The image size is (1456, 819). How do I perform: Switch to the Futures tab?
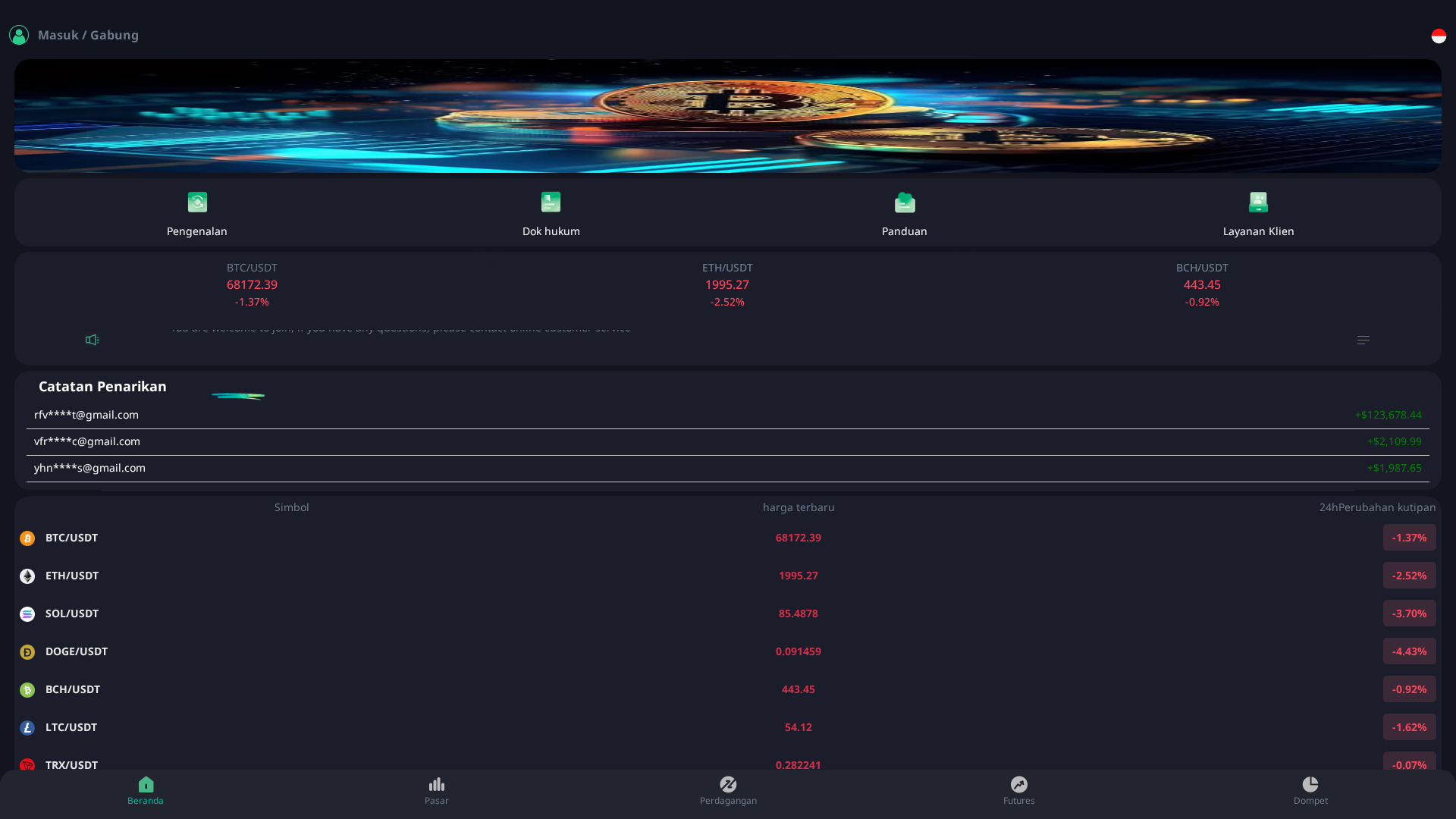1019,790
